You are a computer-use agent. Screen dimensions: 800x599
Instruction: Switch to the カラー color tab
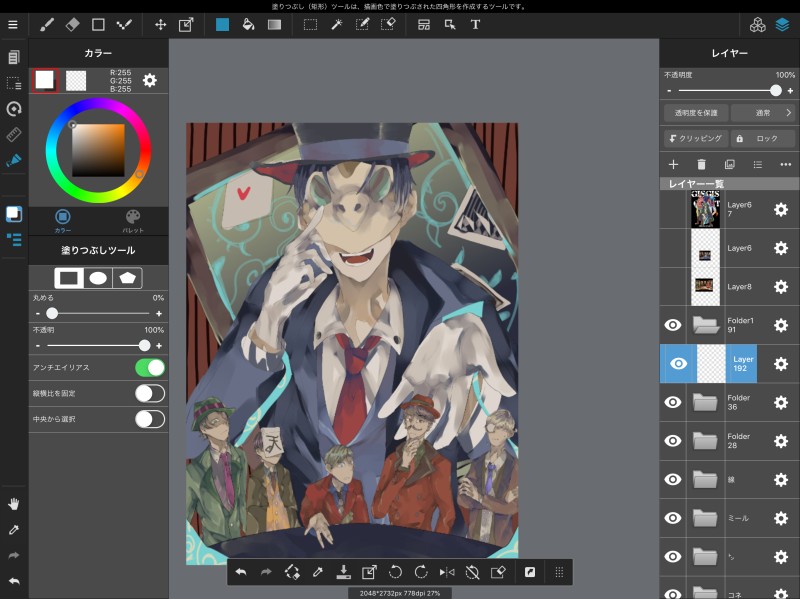(63, 221)
